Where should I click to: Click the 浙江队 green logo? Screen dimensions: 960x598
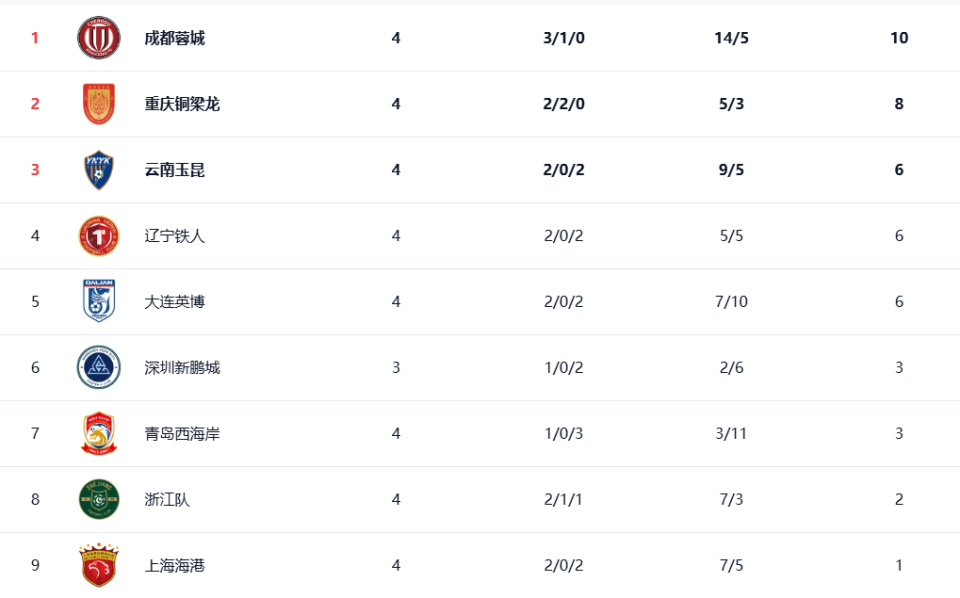click(x=99, y=500)
